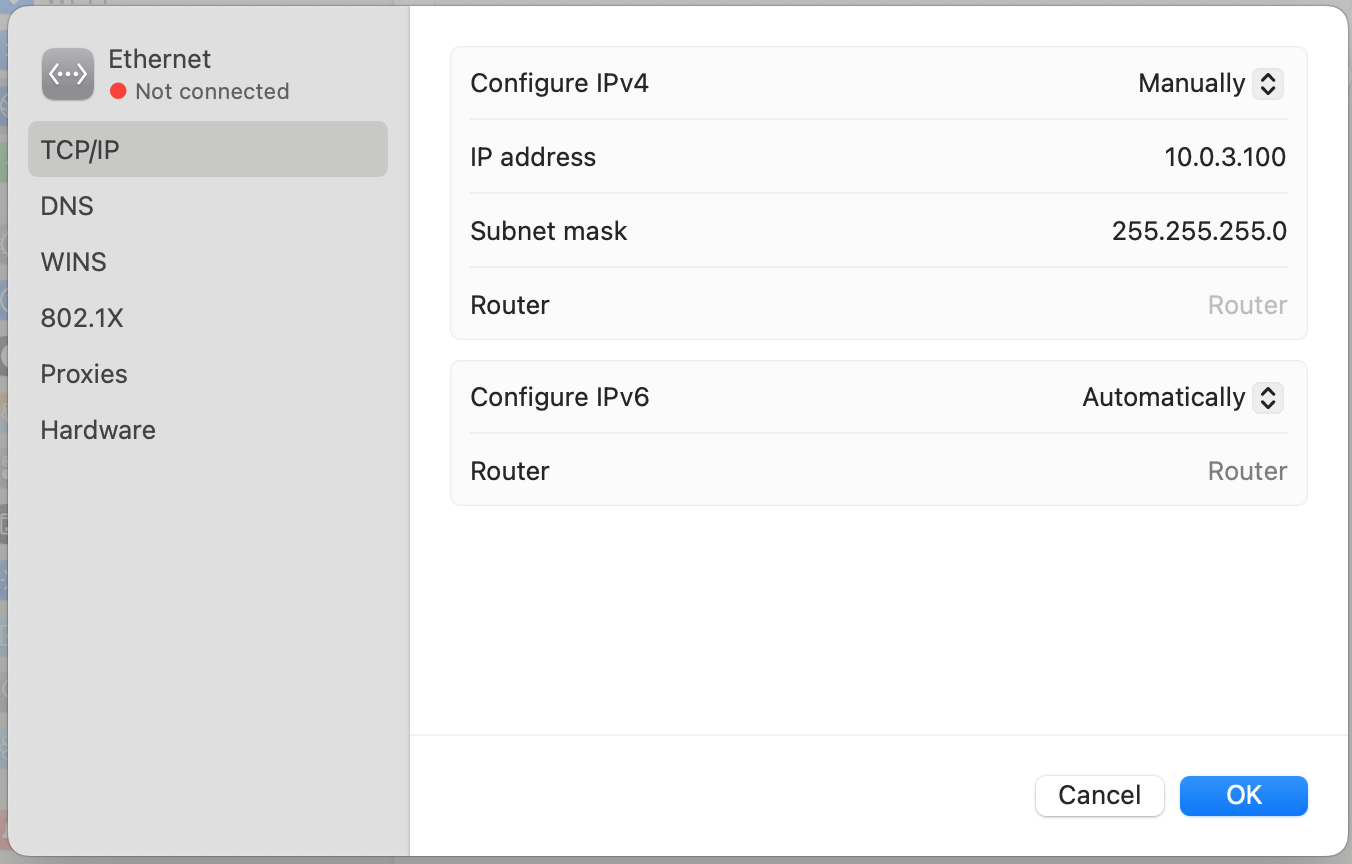Viewport: 1352px width, 864px height.
Task: Open the WINS configuration section
Action: (73, 262)
